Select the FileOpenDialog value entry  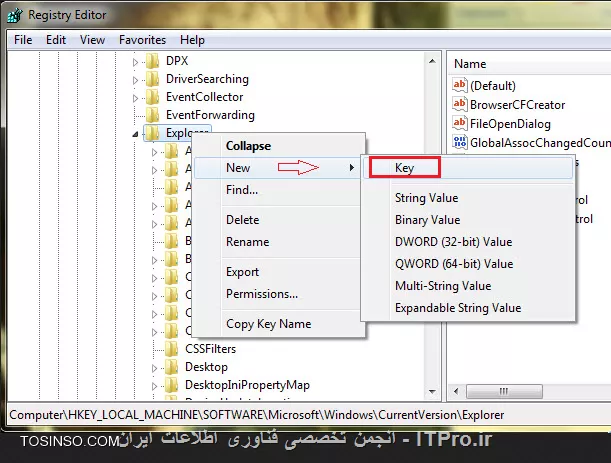[510, 124]
